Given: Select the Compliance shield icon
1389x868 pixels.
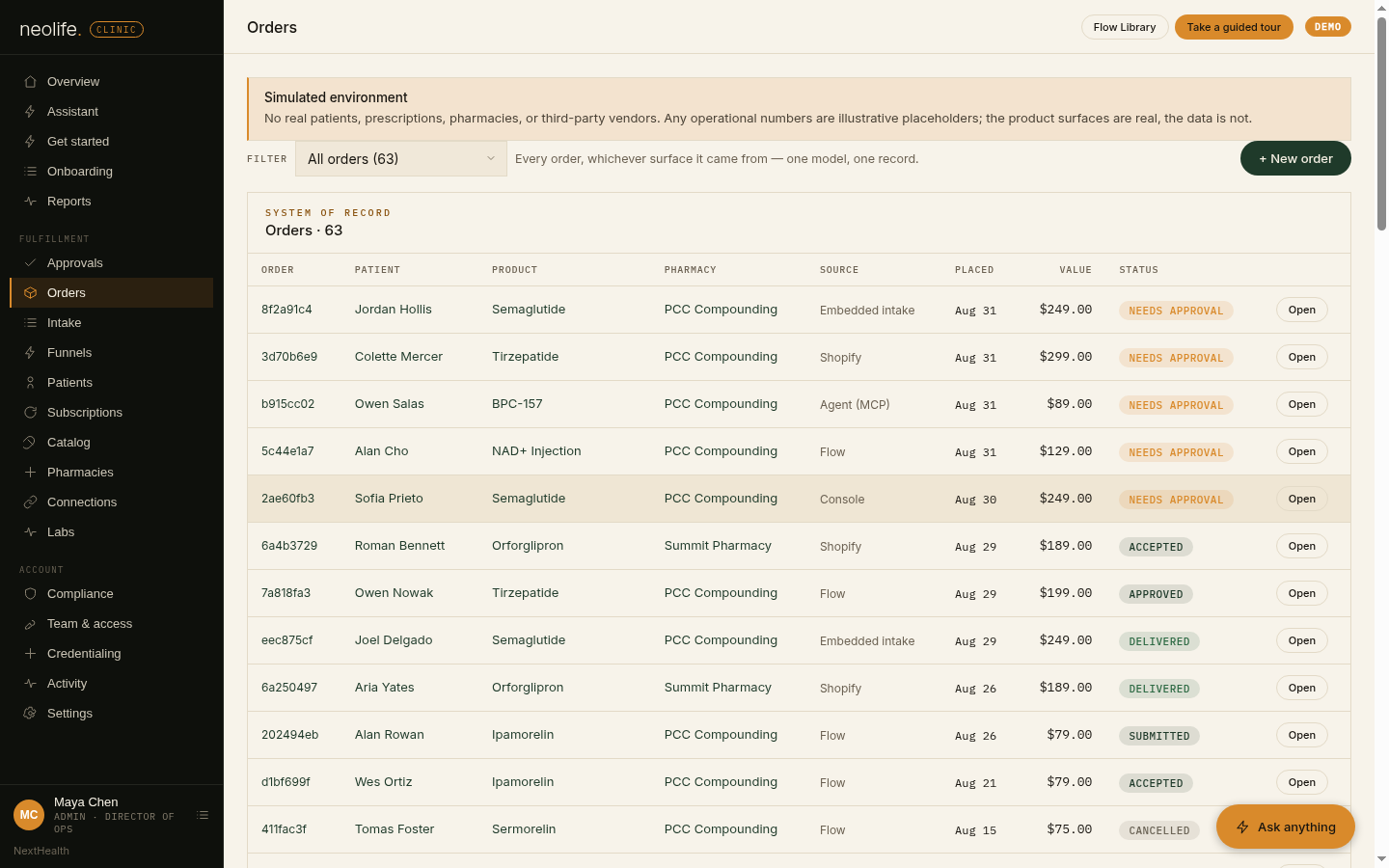Looking at the screenshot, I should (30, 594).
